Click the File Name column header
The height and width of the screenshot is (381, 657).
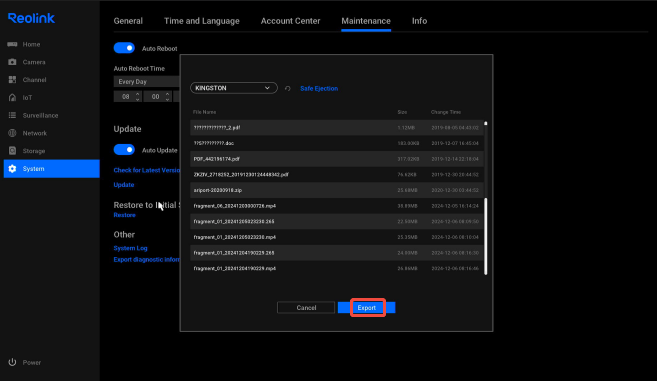(204, 112)
